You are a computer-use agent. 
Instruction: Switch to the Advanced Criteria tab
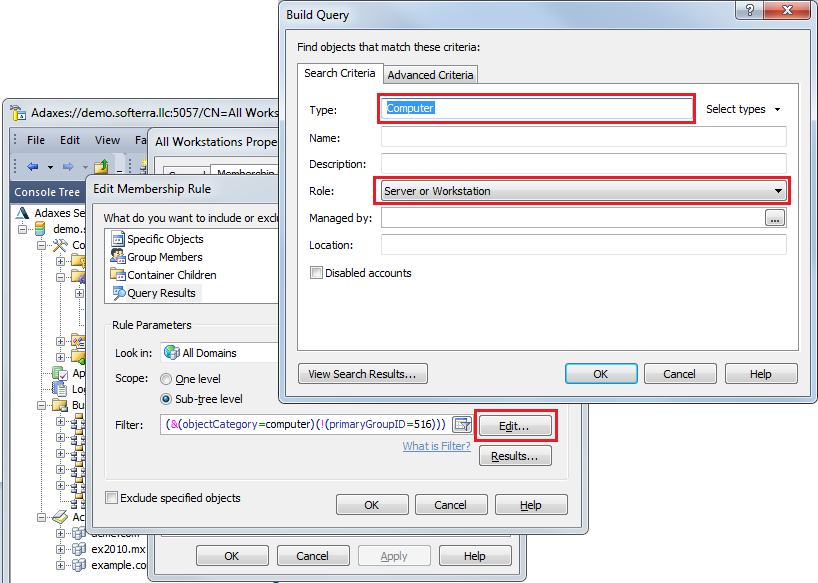point(430,75)
